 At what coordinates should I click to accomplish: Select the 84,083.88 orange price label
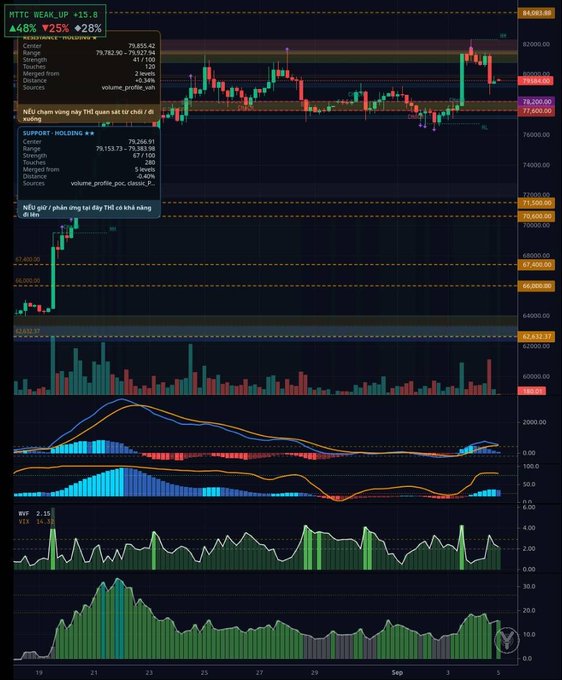(x=536, y=13)
